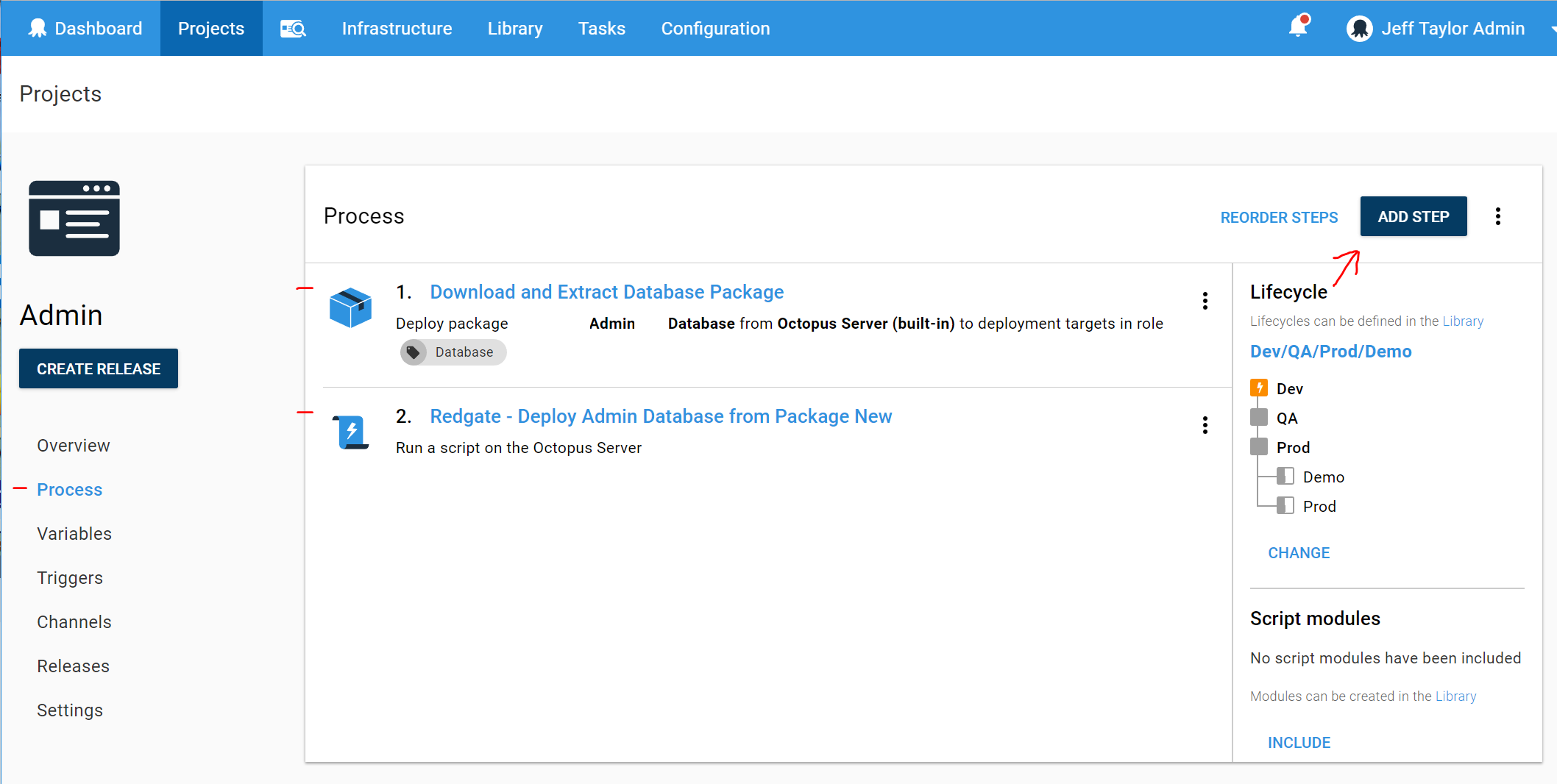Click the ADD STEP button

point(1414,216)
